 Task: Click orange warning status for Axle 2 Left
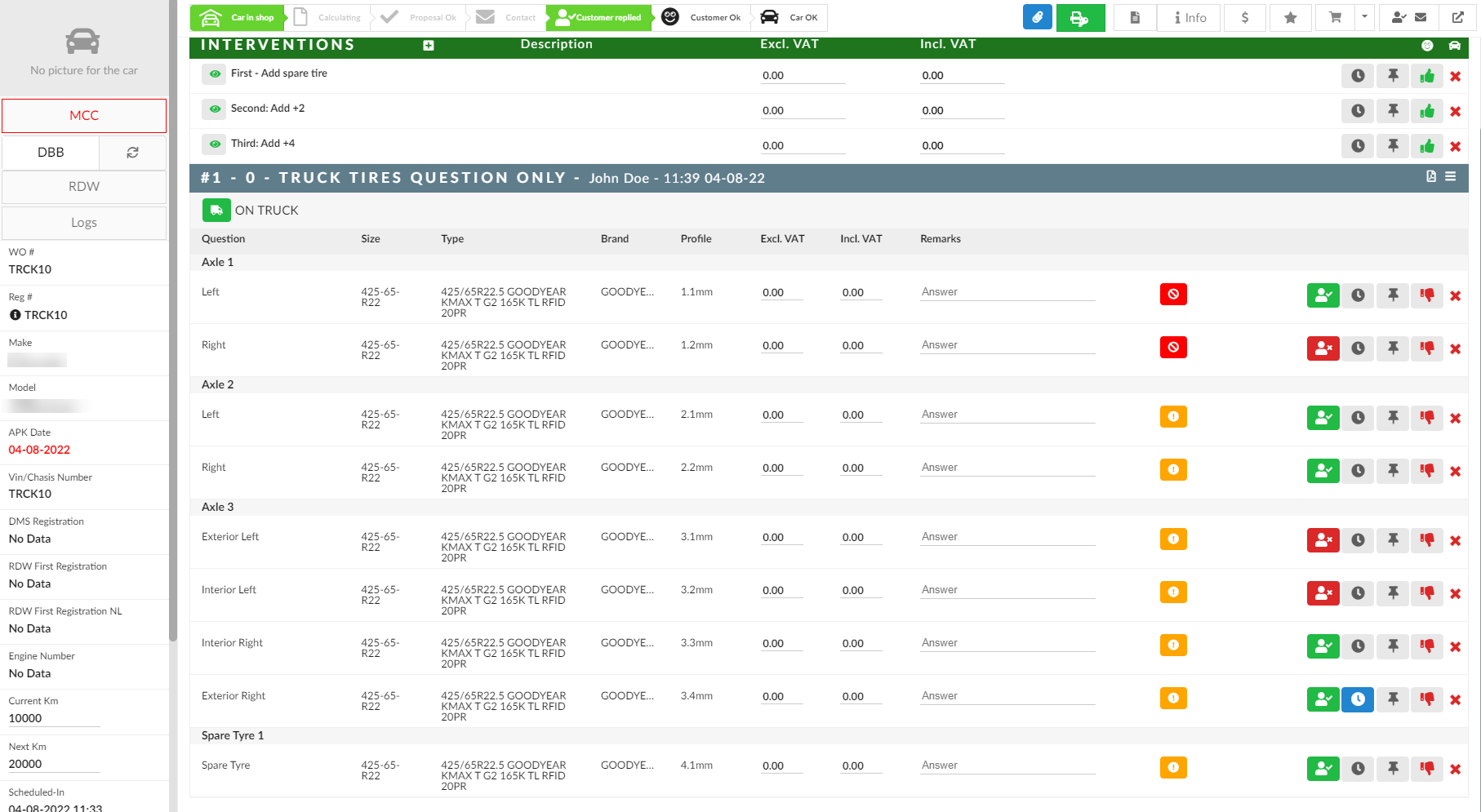(1172, 417)
